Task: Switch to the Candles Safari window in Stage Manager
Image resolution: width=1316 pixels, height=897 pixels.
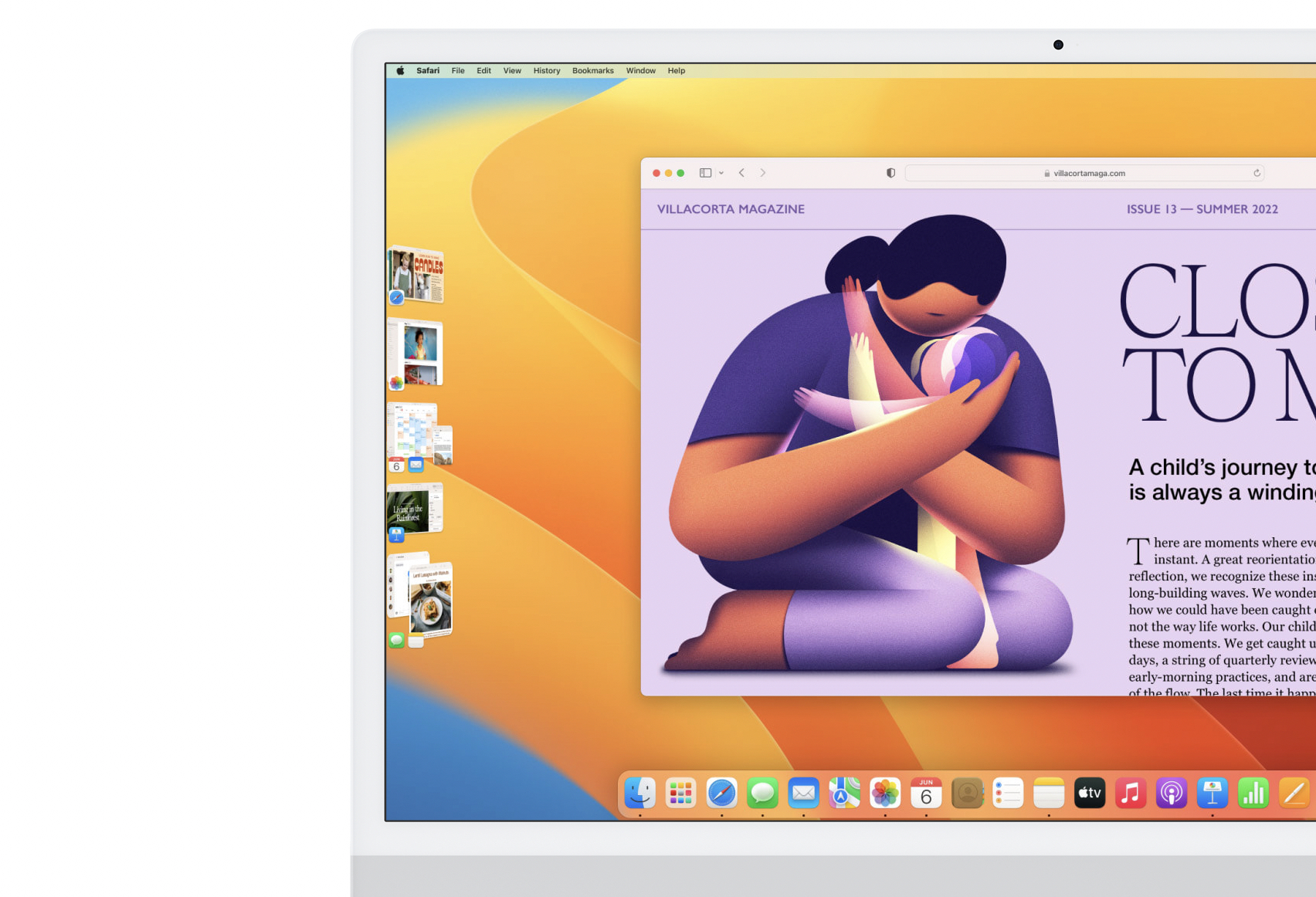Action: click(416, 276)
